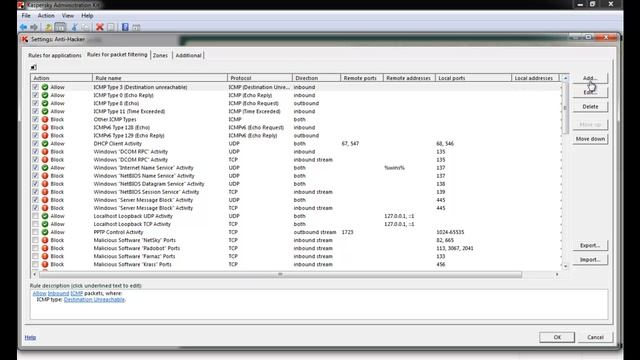Click the Move down button
Image resolution: width=640 pixels, height=360 pixels.
click(590, 139)
